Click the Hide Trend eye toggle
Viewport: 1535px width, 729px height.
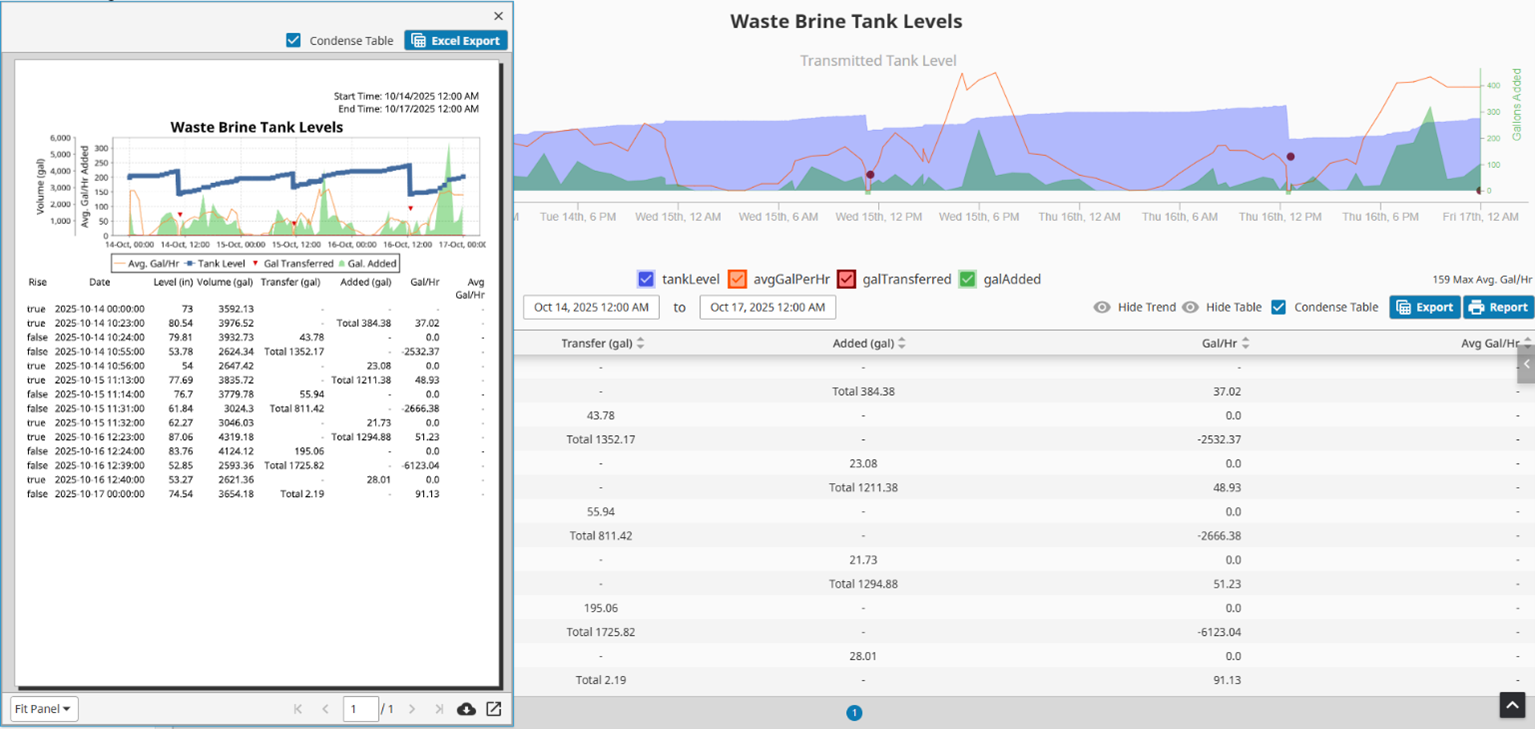pos(1102,307)
